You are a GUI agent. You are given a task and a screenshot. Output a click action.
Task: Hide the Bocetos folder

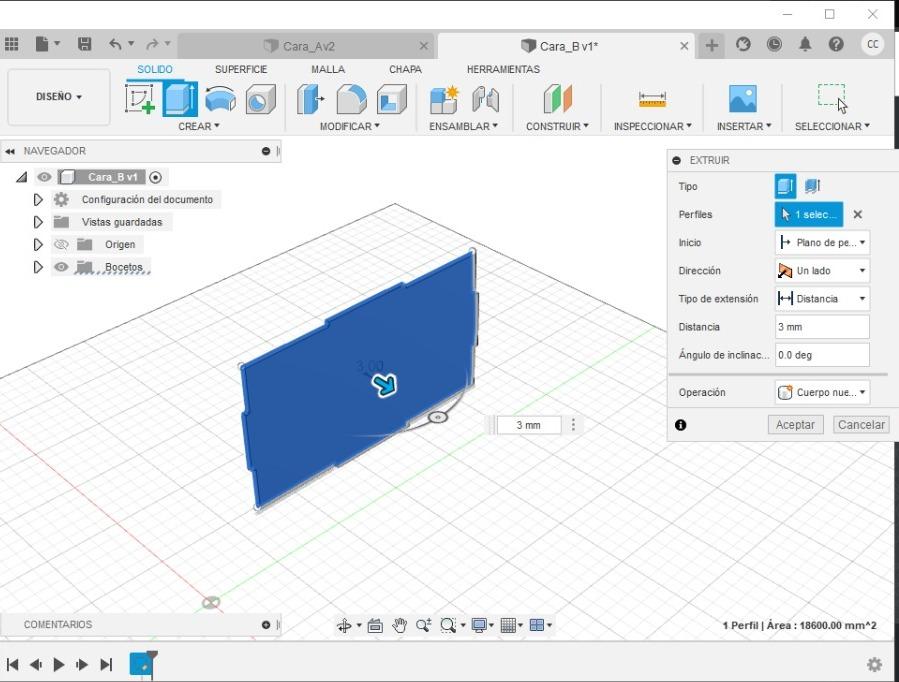pyautogui.click(x=61, y=267)
